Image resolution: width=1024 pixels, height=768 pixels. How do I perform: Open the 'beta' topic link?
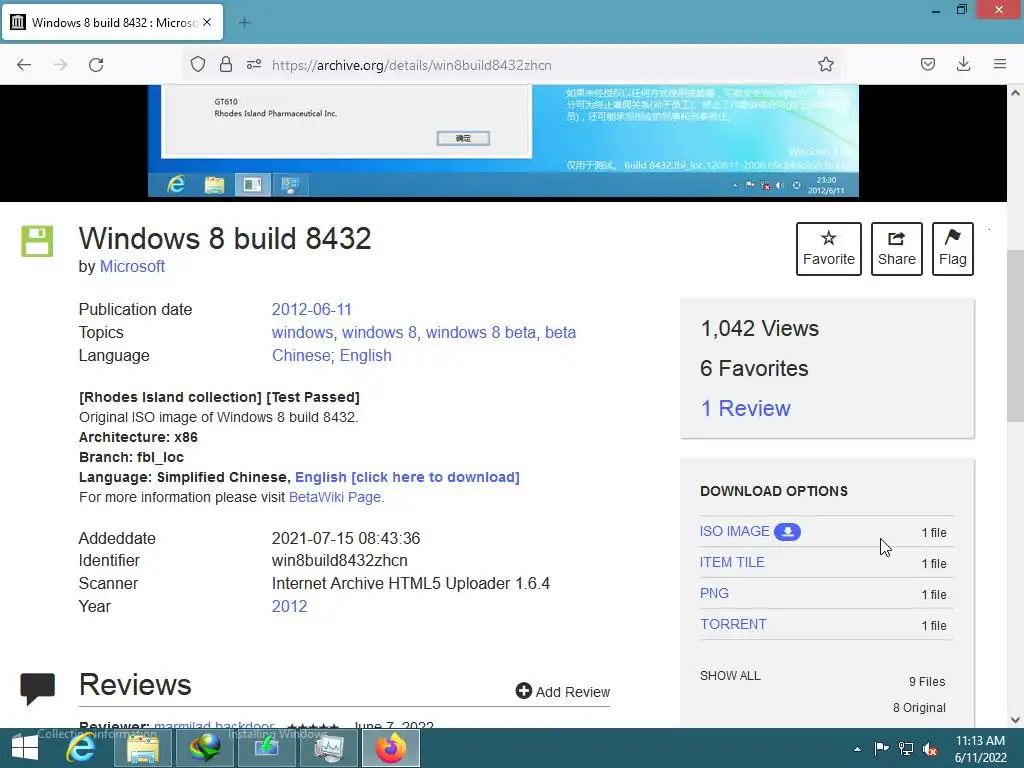[x=560, y=332]
